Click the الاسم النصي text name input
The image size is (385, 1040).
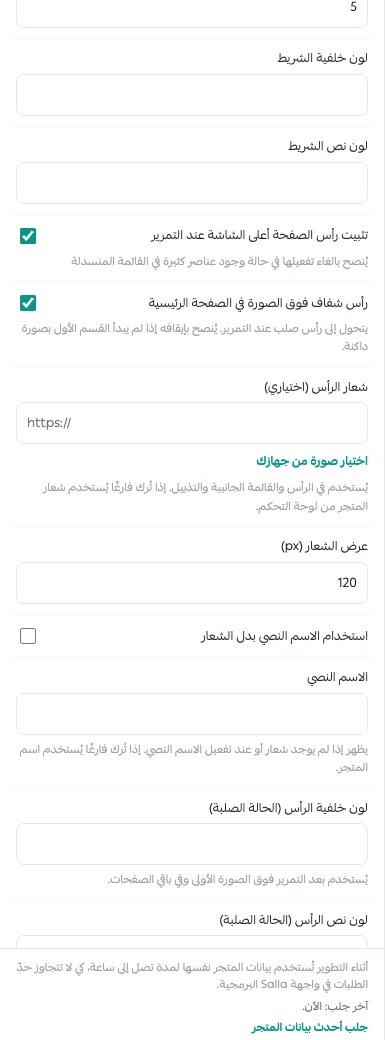192,714
